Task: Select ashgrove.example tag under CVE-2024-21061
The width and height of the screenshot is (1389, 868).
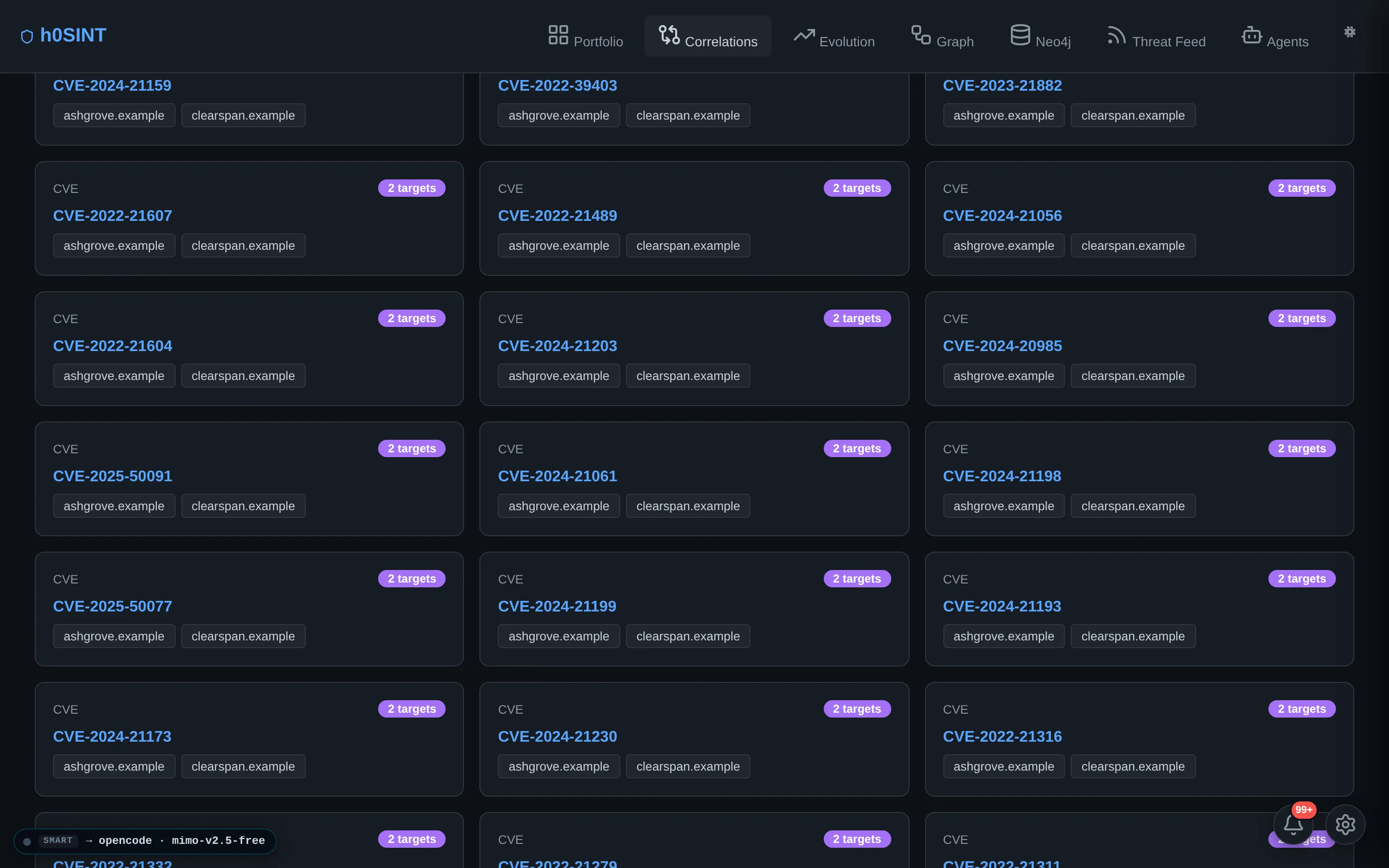Action: 558,506
